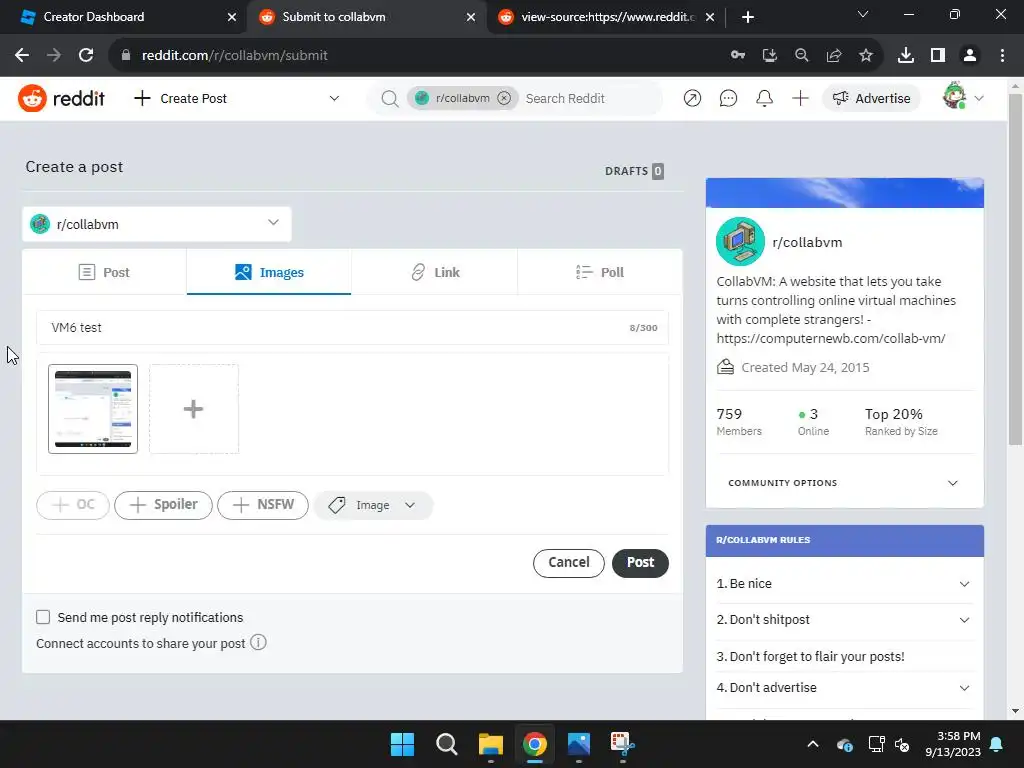The image size is (1024, 768).
Task: Switch to the Post tab
Action: point(104,272)
